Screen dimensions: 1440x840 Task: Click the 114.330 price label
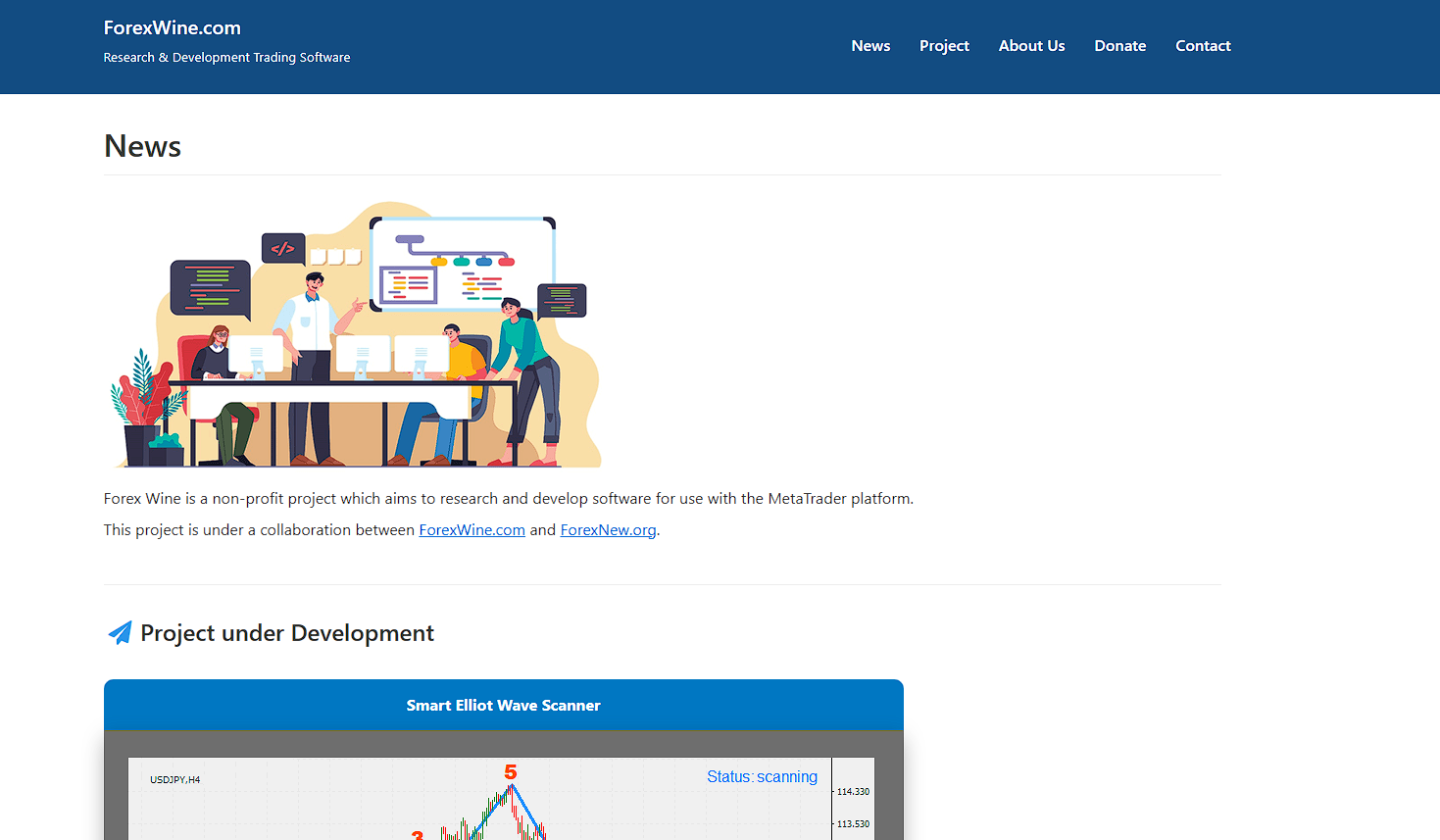point(853,792)
